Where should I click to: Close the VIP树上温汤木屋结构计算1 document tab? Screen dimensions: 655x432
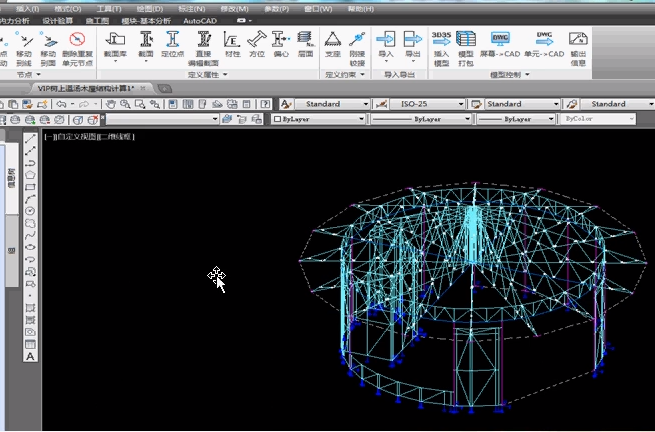[143, 88]
